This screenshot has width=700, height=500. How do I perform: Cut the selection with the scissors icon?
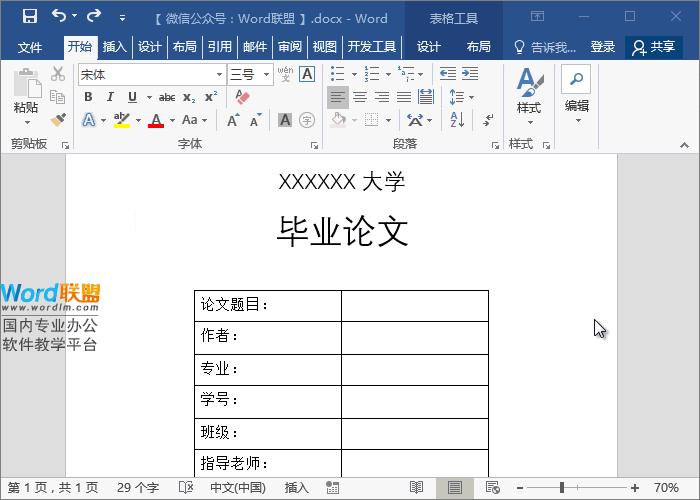coord(58,74)
